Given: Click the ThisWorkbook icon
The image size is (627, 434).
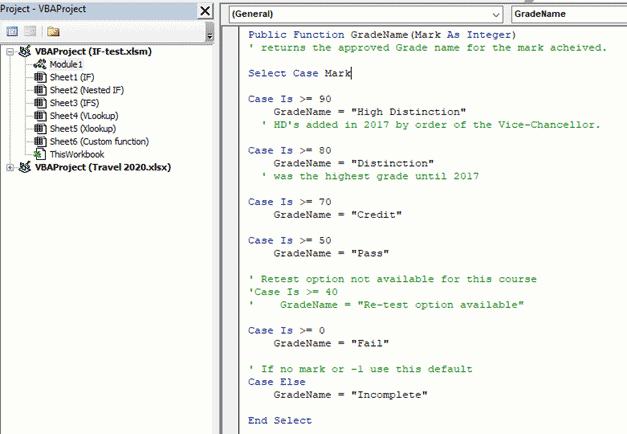Looking at the screenshot, I should 40,154.
